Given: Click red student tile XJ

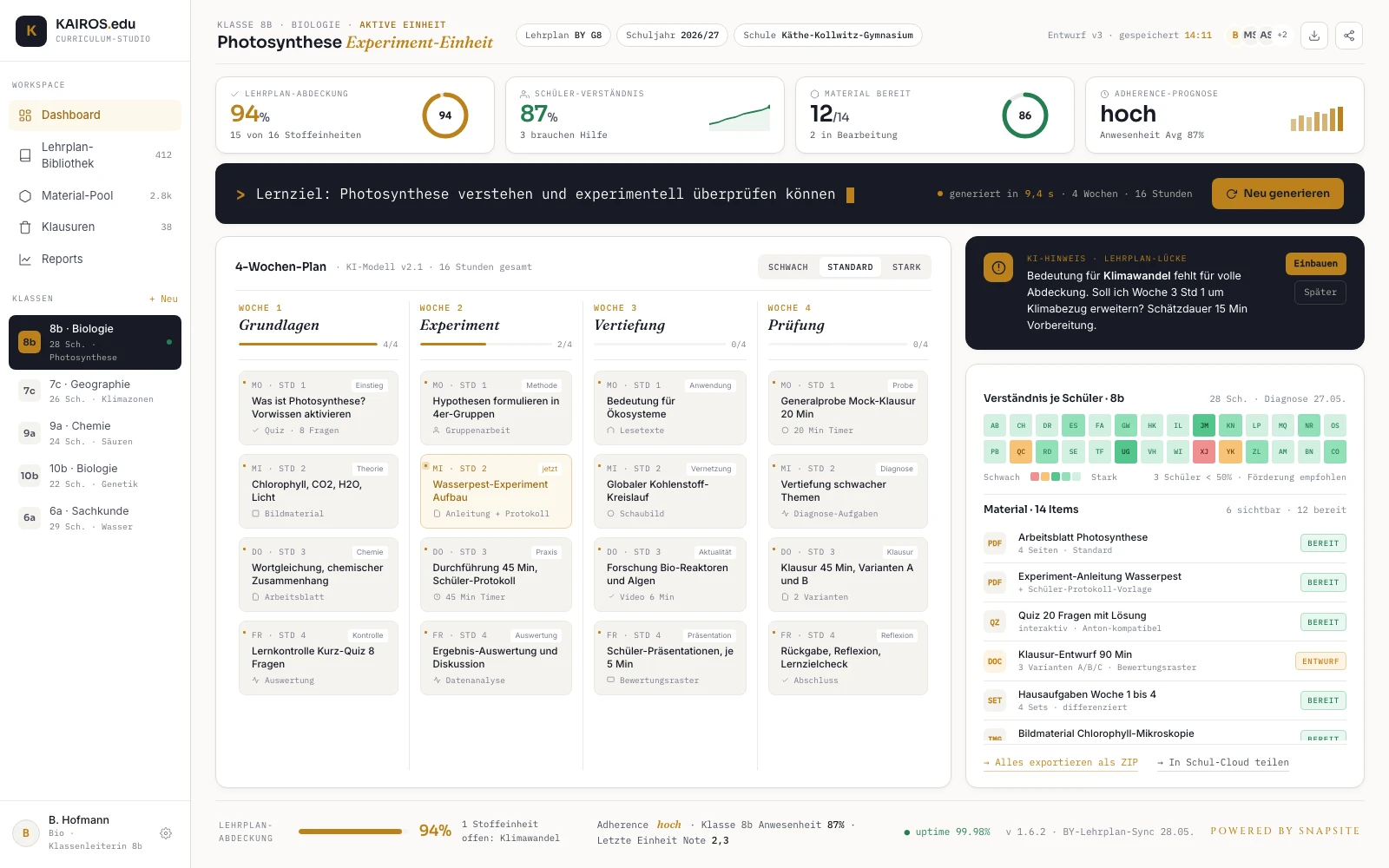Looking at the screenshot, I should coord(1204,451).
